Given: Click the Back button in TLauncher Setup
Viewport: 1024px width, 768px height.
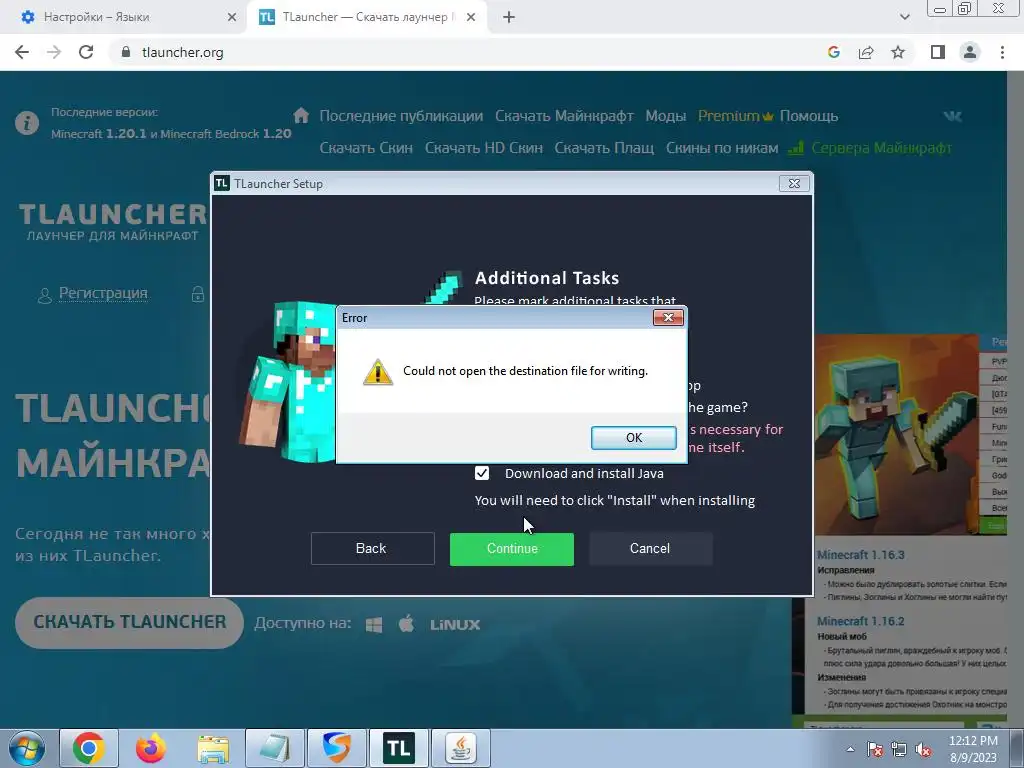Looking at the screenshot, I should [372, 549].
